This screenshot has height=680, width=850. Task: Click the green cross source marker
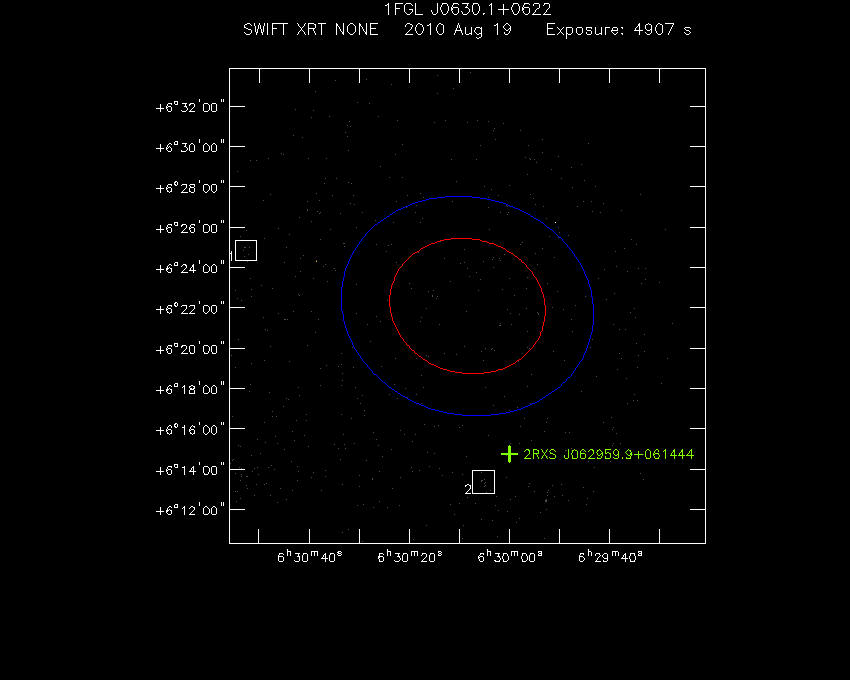[509, 454]
